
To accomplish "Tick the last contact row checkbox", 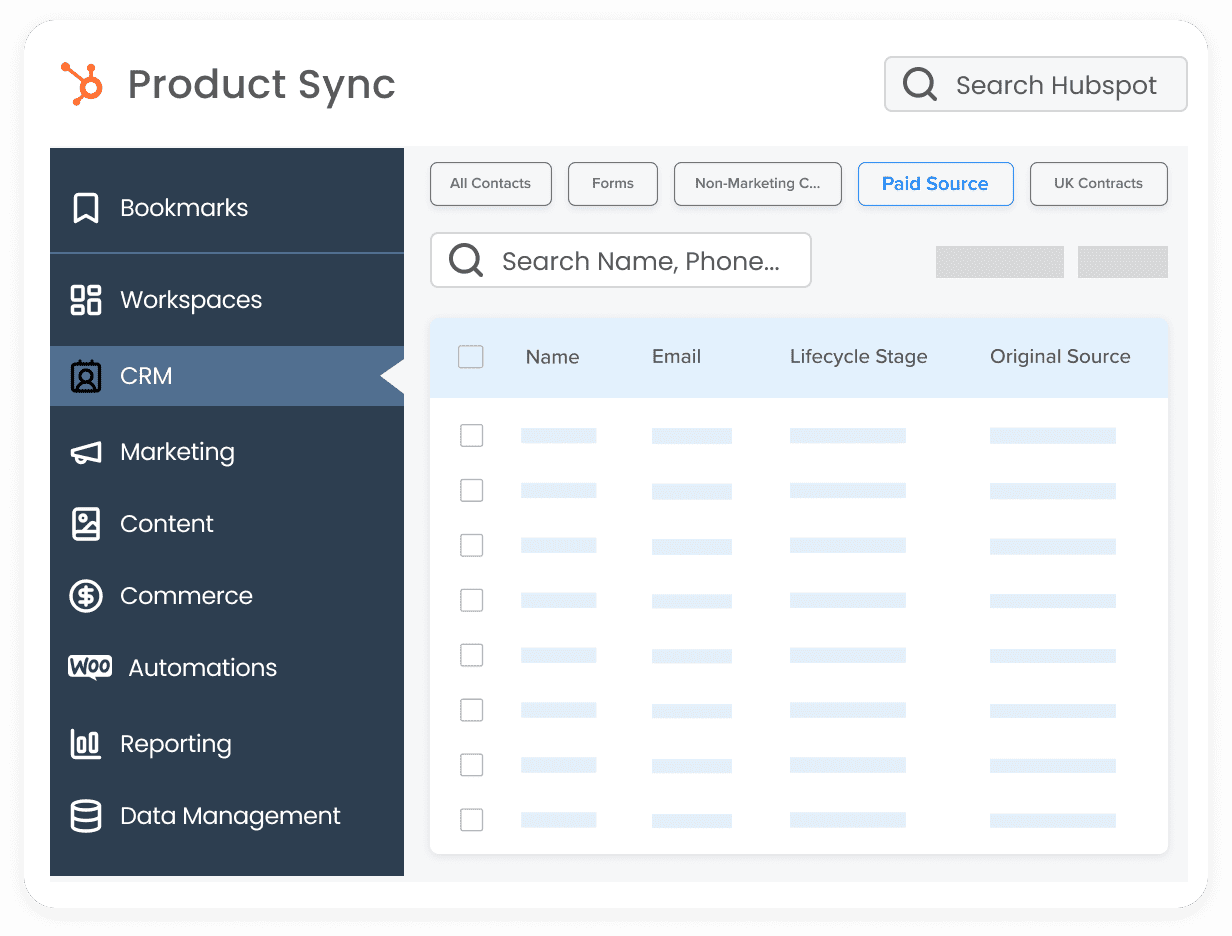I will [471, 820].
